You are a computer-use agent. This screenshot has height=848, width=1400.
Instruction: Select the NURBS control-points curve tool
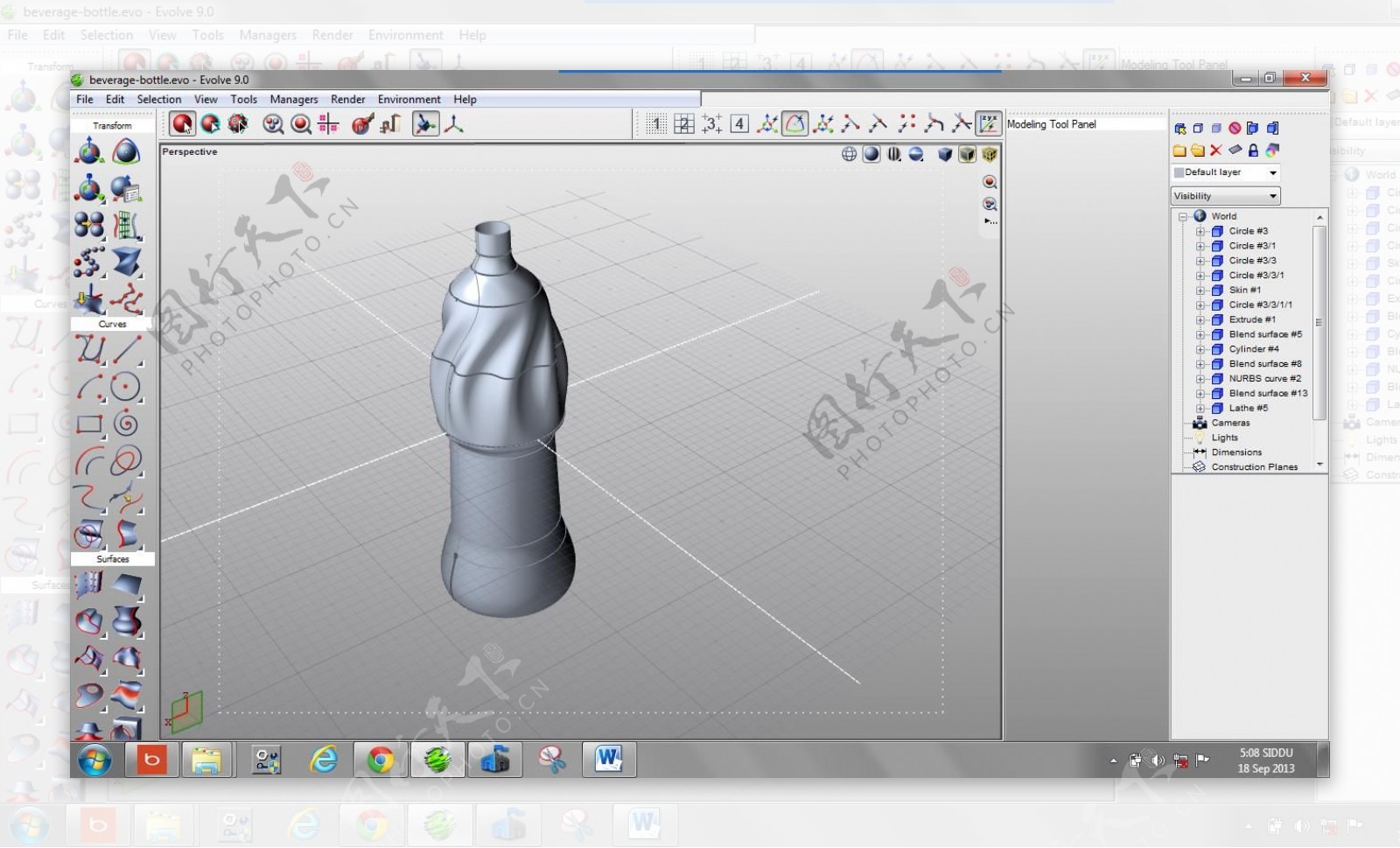pyautogui.click(x=89, y=349)
